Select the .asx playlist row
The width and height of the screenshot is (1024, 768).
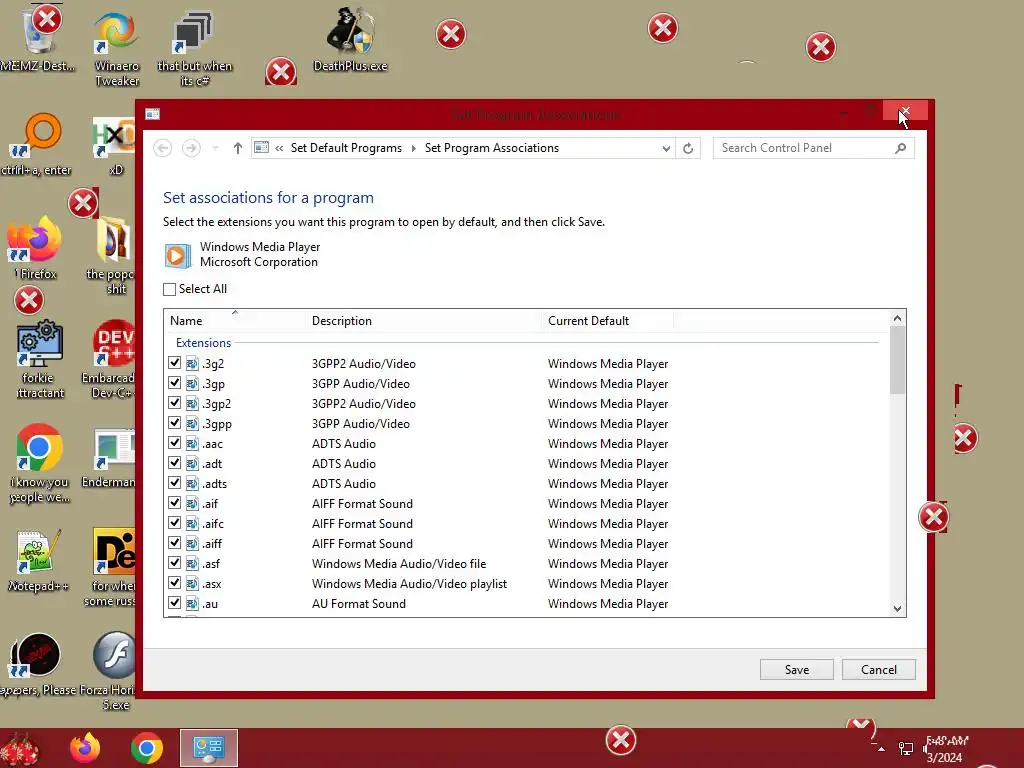tap(526, 584)
